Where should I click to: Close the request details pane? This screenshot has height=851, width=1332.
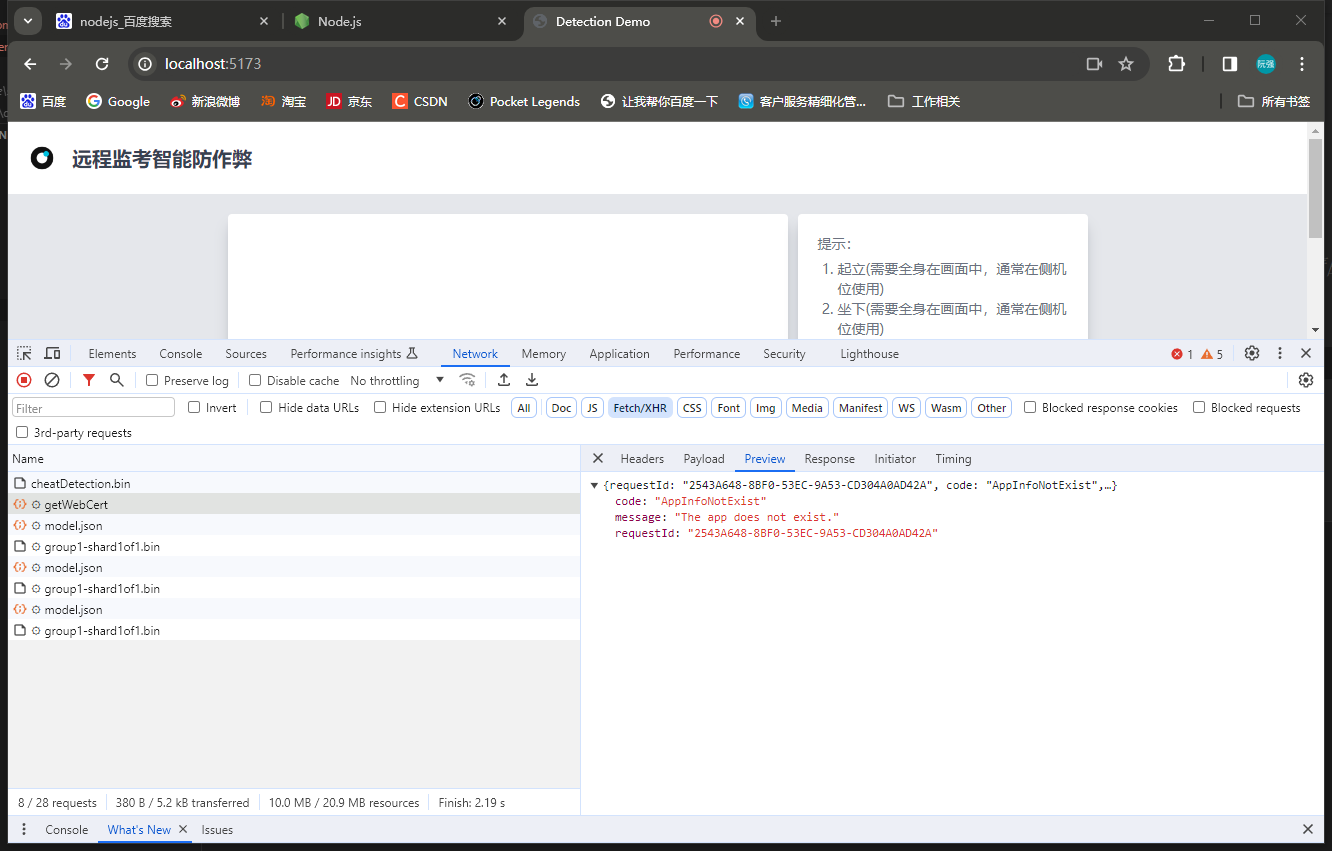coord(598,458)
